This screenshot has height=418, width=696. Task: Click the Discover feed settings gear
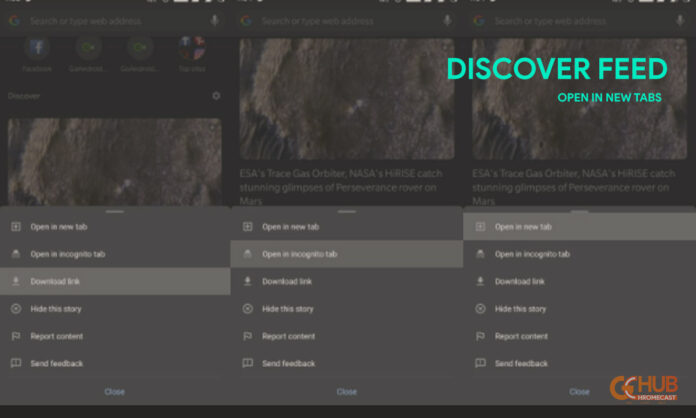216,96
